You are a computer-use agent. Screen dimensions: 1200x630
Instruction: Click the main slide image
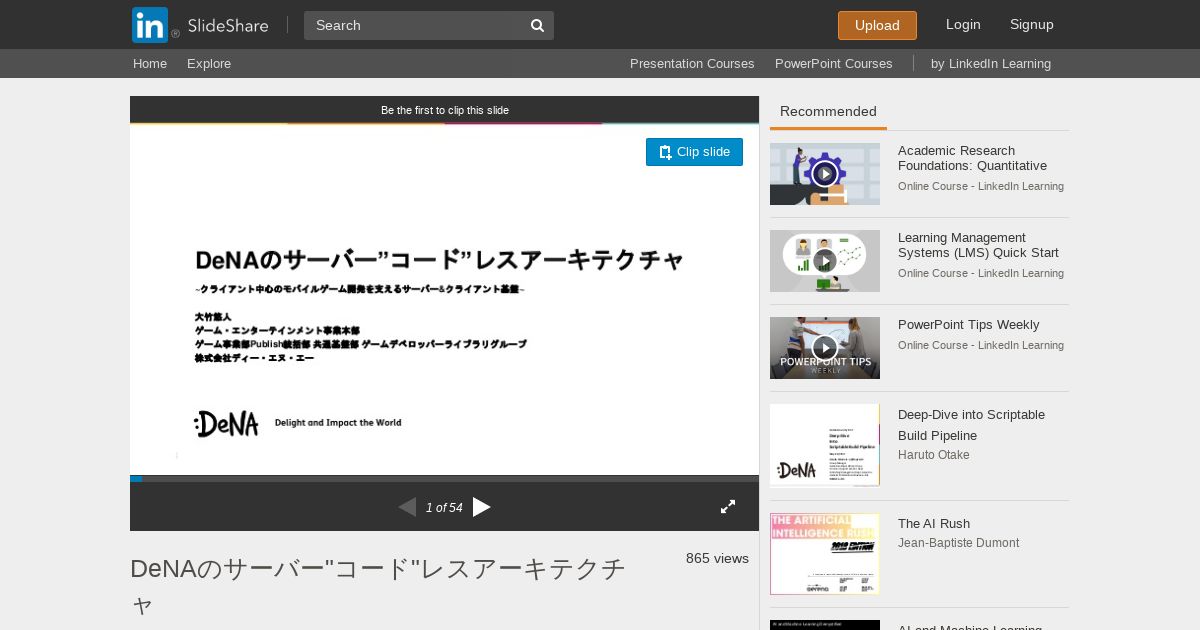coord(444,299)
